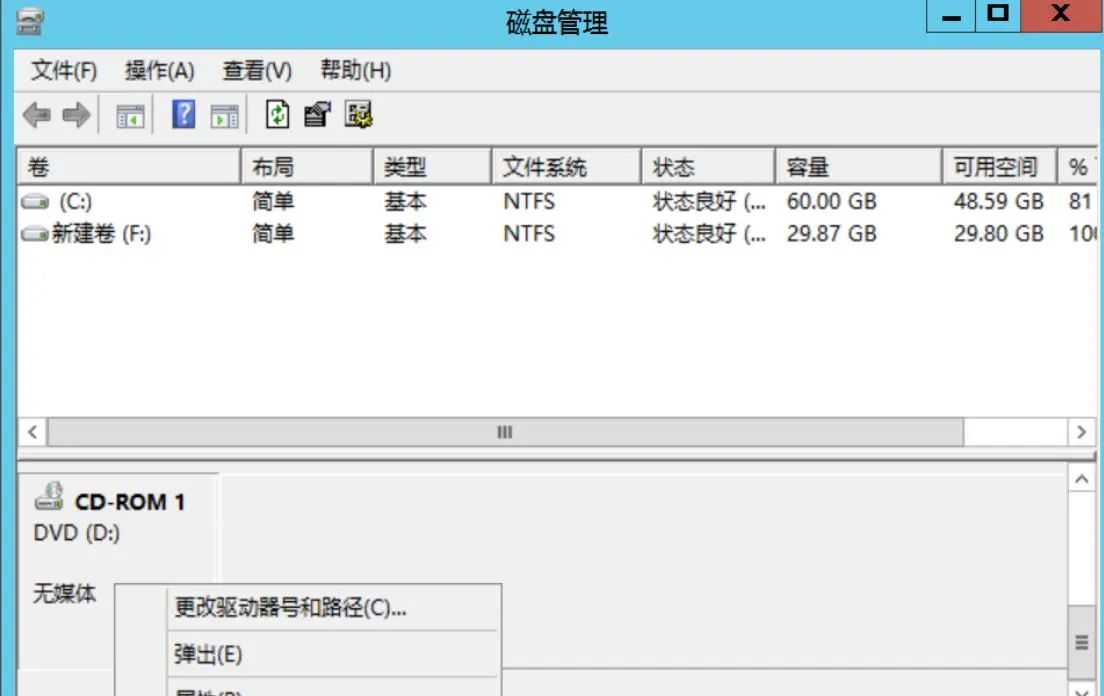Click the Forward arrow toolbar icon
The height and width of the screenshot is (696, 1104).
point(76,115)
